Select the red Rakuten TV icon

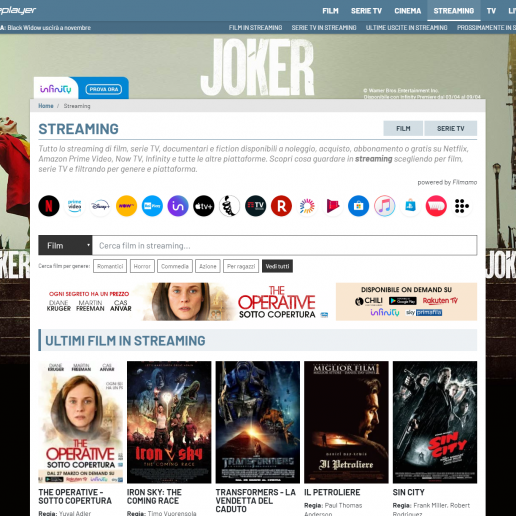(281, 206)
